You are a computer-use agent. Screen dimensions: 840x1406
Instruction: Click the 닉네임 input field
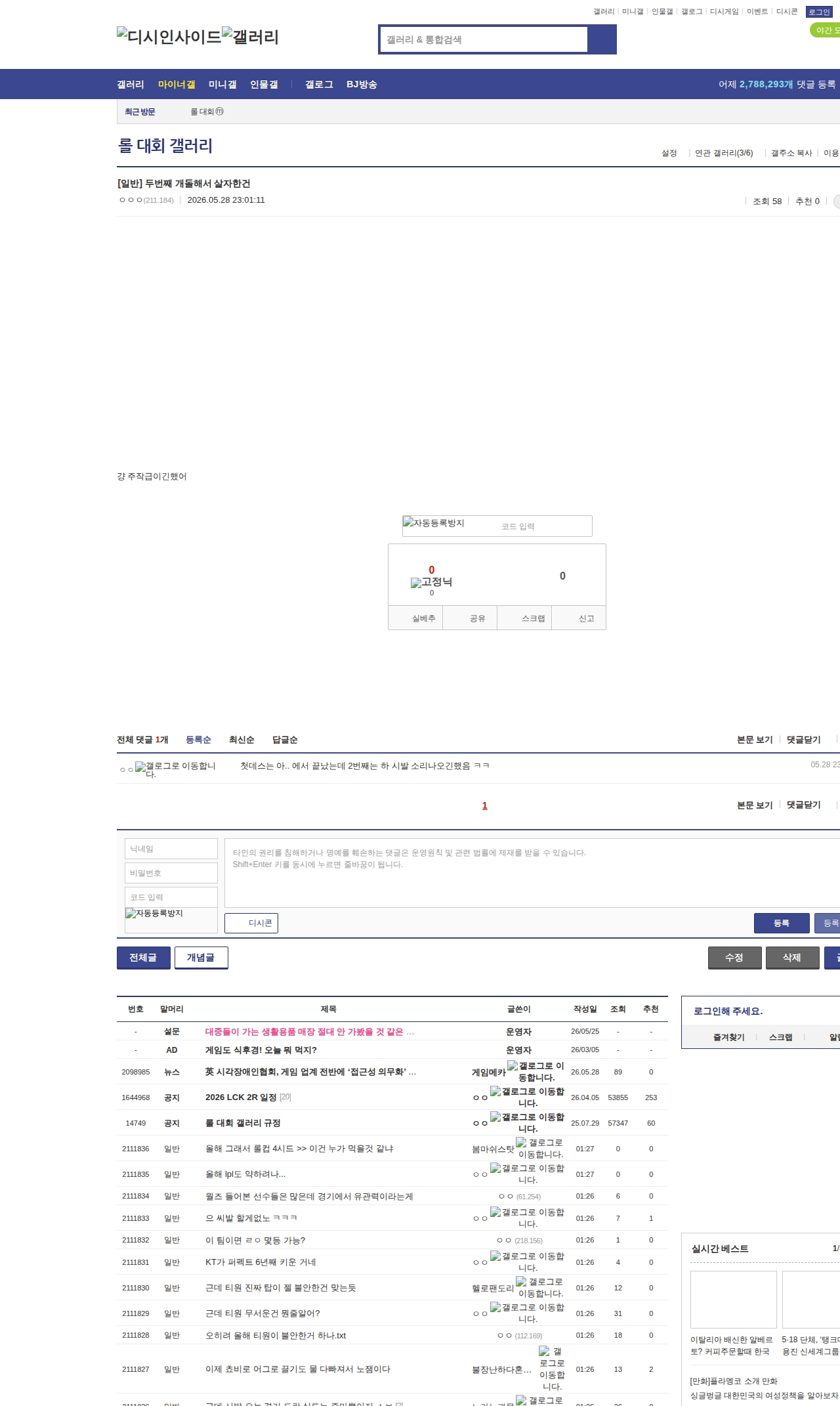pyautogui.click(x=171, y=849)
